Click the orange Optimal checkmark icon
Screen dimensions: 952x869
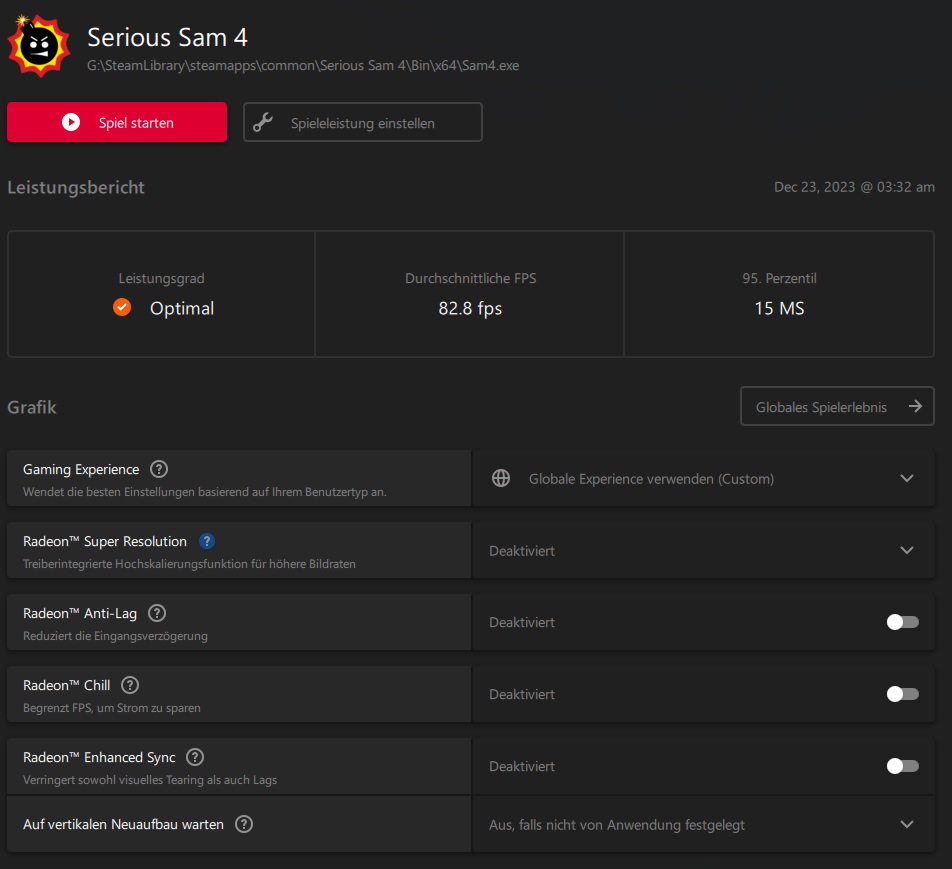pos(122,307)
